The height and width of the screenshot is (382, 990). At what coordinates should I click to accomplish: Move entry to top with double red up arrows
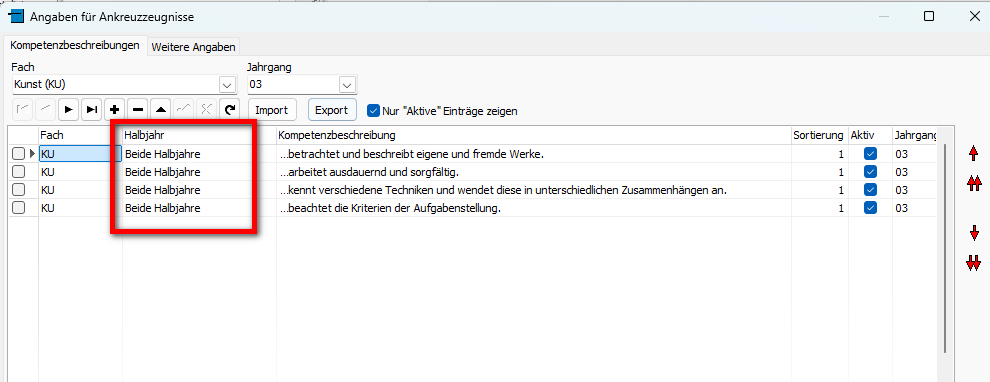click(x=974, y=183)
